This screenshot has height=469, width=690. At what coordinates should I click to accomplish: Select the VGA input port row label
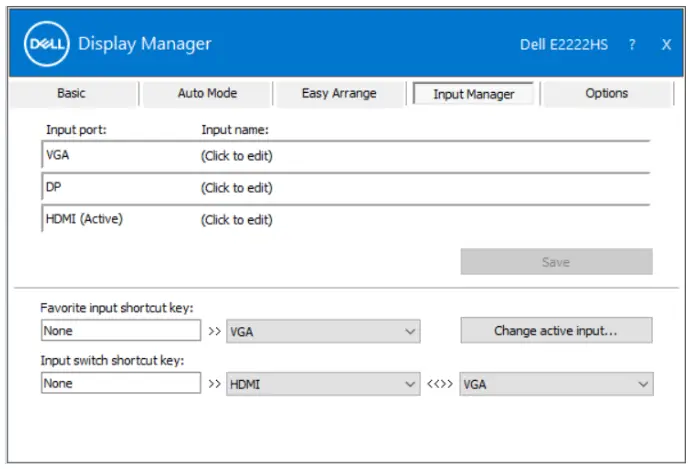[x=58, y=155]
